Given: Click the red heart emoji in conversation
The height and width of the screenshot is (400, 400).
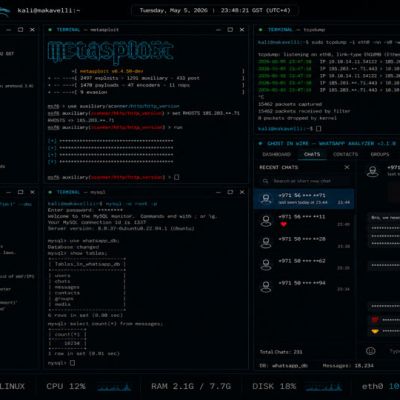Looking at the screenshot, I should point(375,320).
